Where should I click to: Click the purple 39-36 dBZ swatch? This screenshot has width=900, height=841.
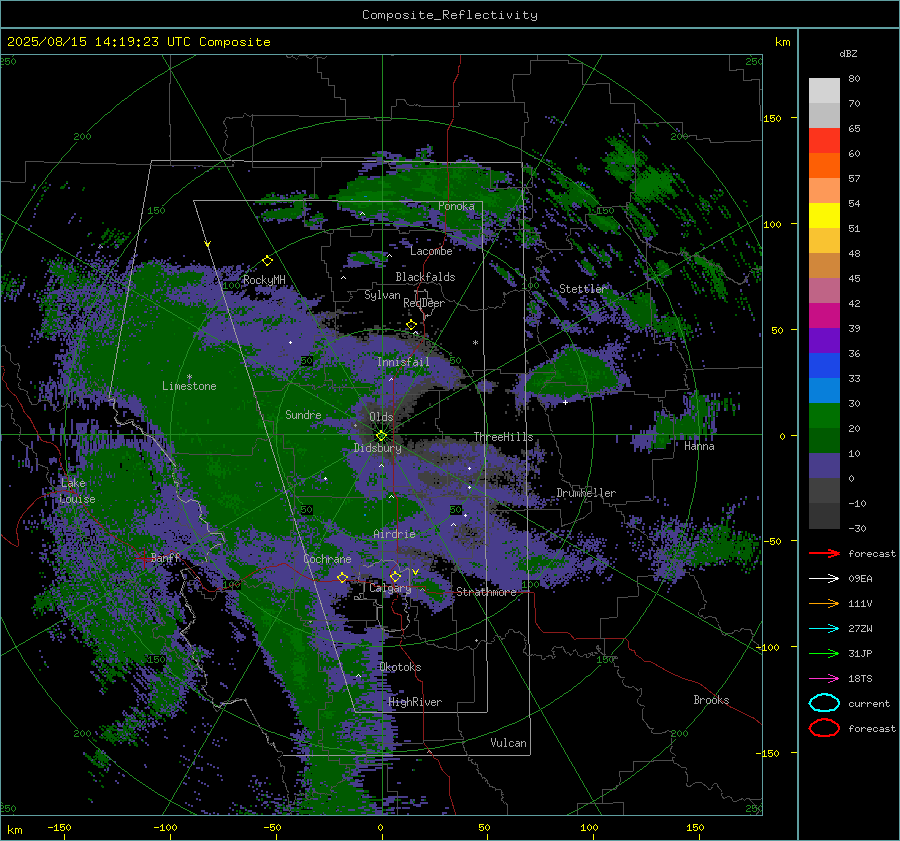pyautogui.click(x=824, y=341)
